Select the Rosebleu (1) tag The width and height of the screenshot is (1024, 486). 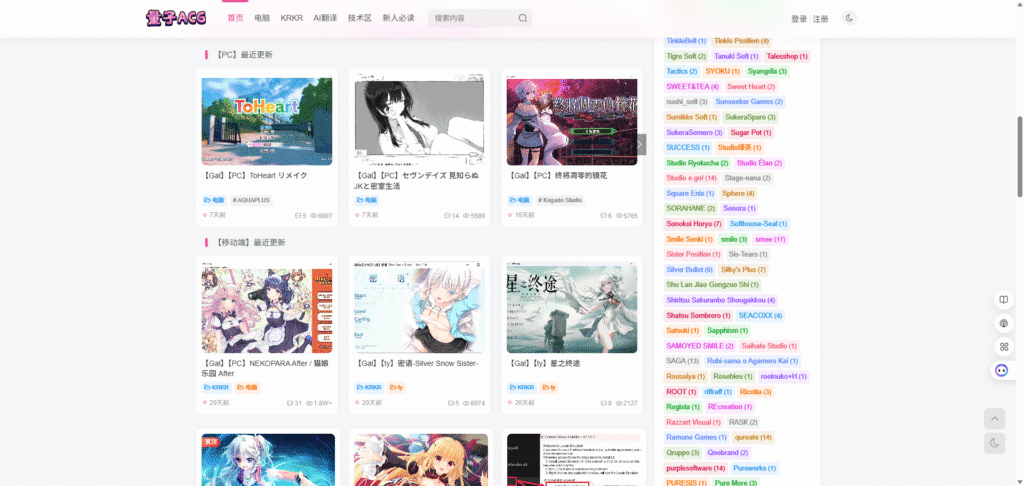(733, 376)
